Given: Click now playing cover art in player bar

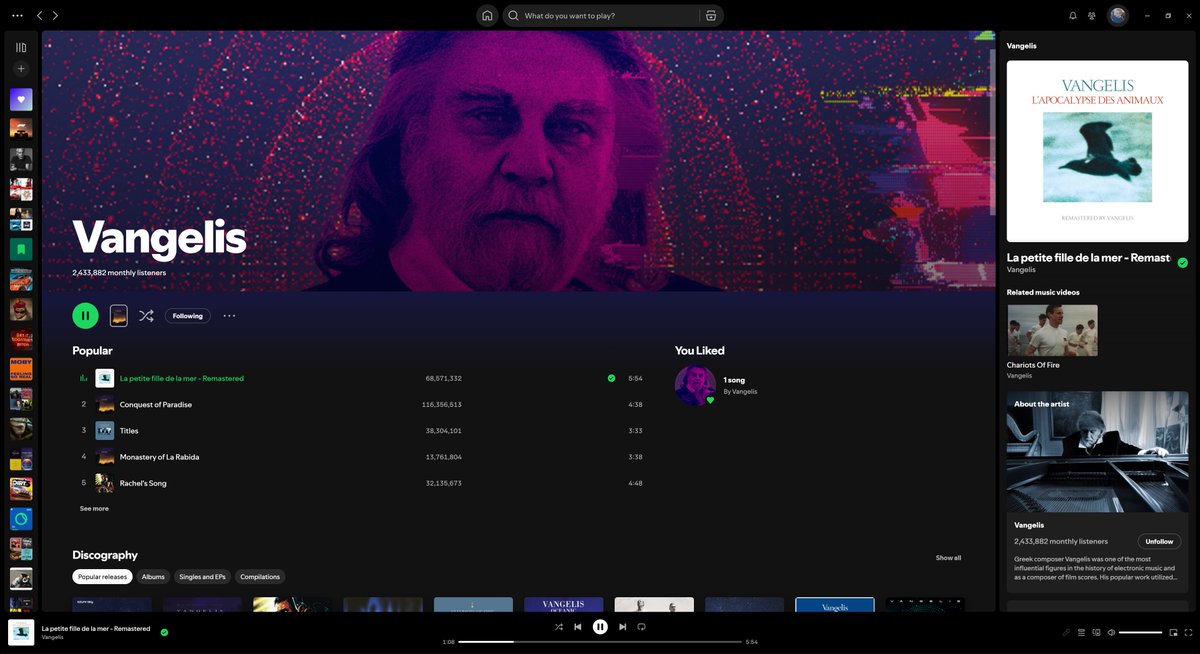Looking at the screenshot, I should coord(21,632).
